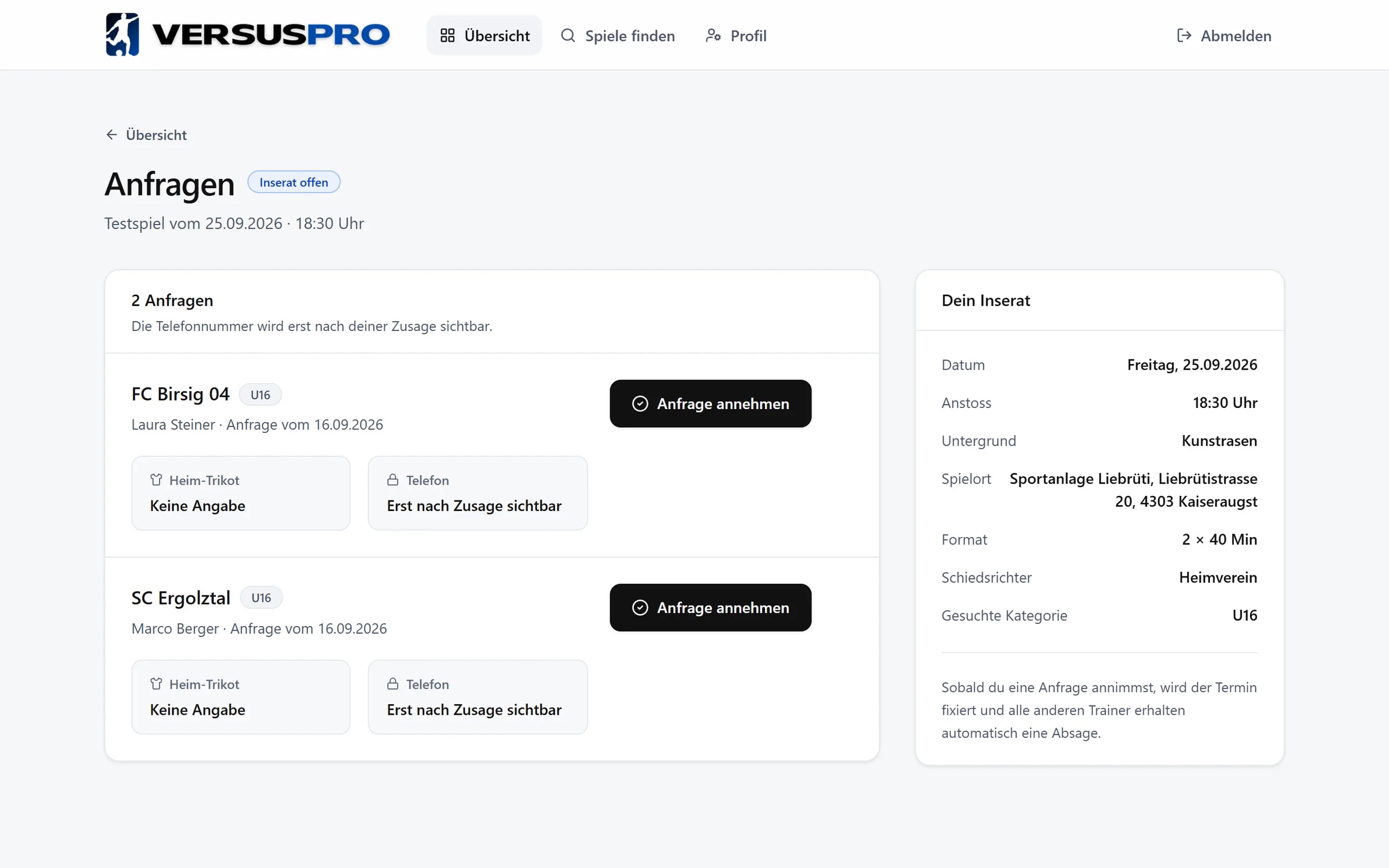This screenshot has height=868, width=1389.
Task: Open the Übersicht nav tab
Action: click(484, 35)
